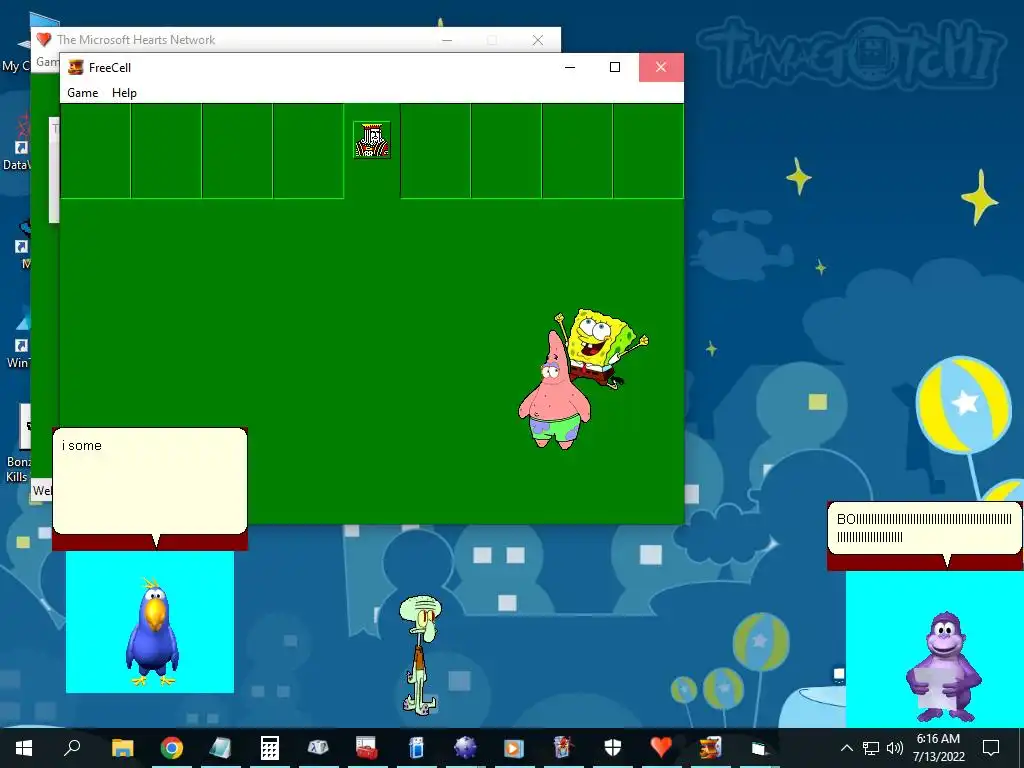Click the king face icon in FreeCell

point(372,140)
